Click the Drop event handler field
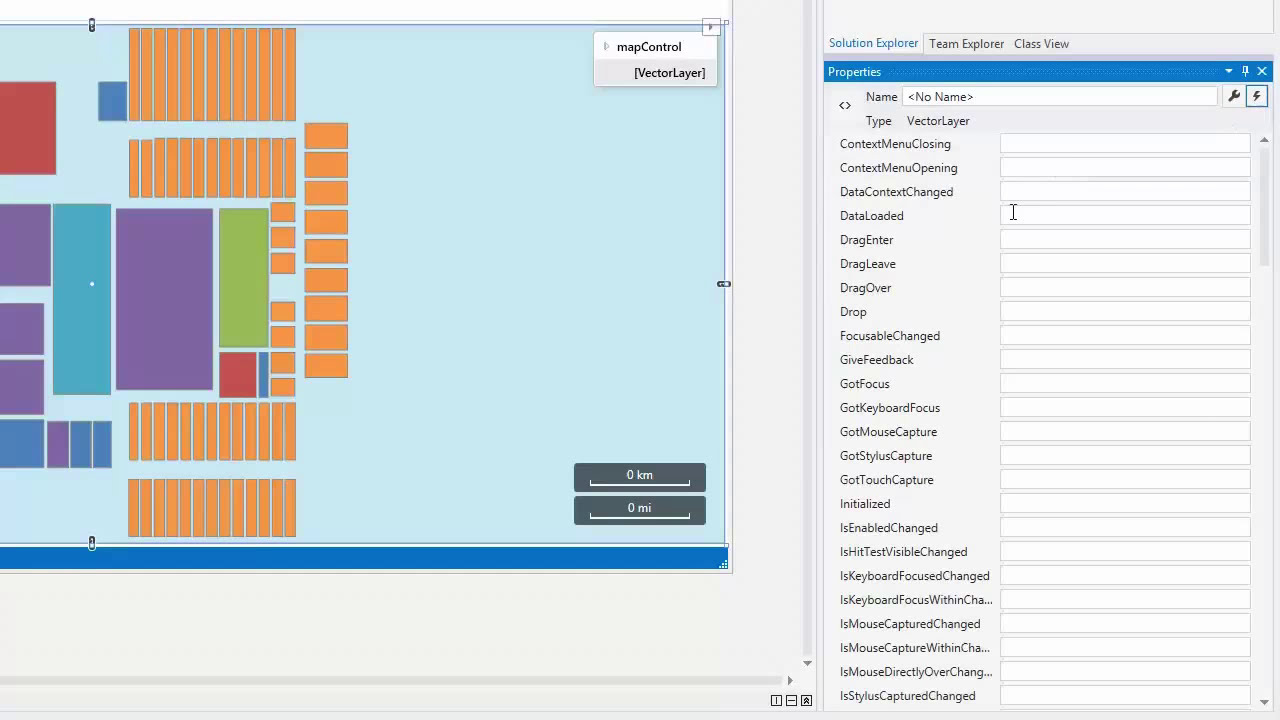Image resolution: width=1280 pixels, height=720 pixels. point(1125,312)
